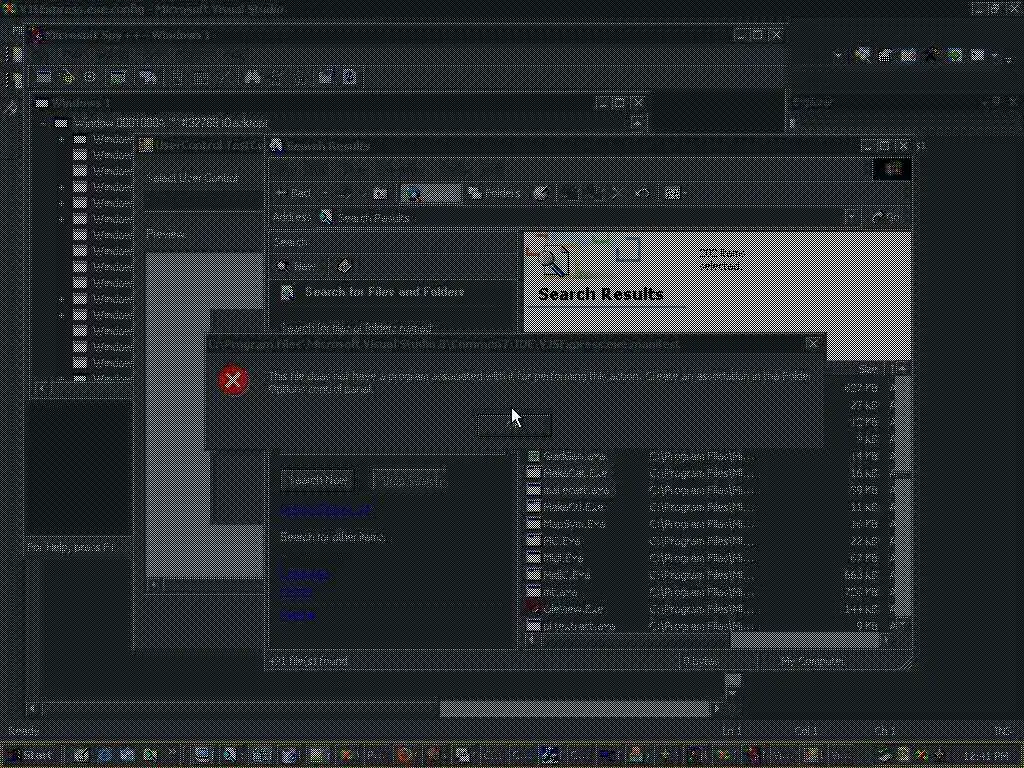Click My Computer in Search Results status bar
The width and height of the screenshot is (1024, 768).
pos(812,662)
